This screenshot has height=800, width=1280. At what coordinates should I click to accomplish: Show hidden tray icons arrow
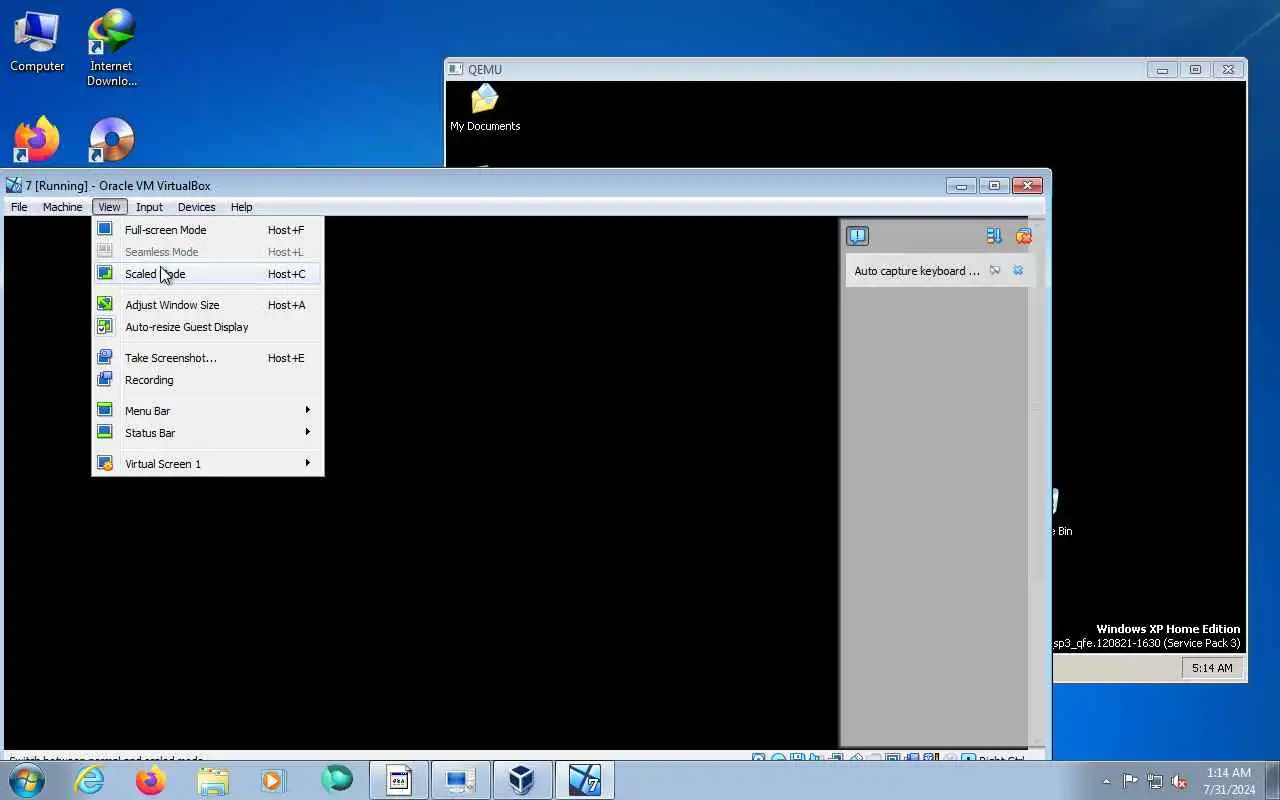click(1106, 781)
